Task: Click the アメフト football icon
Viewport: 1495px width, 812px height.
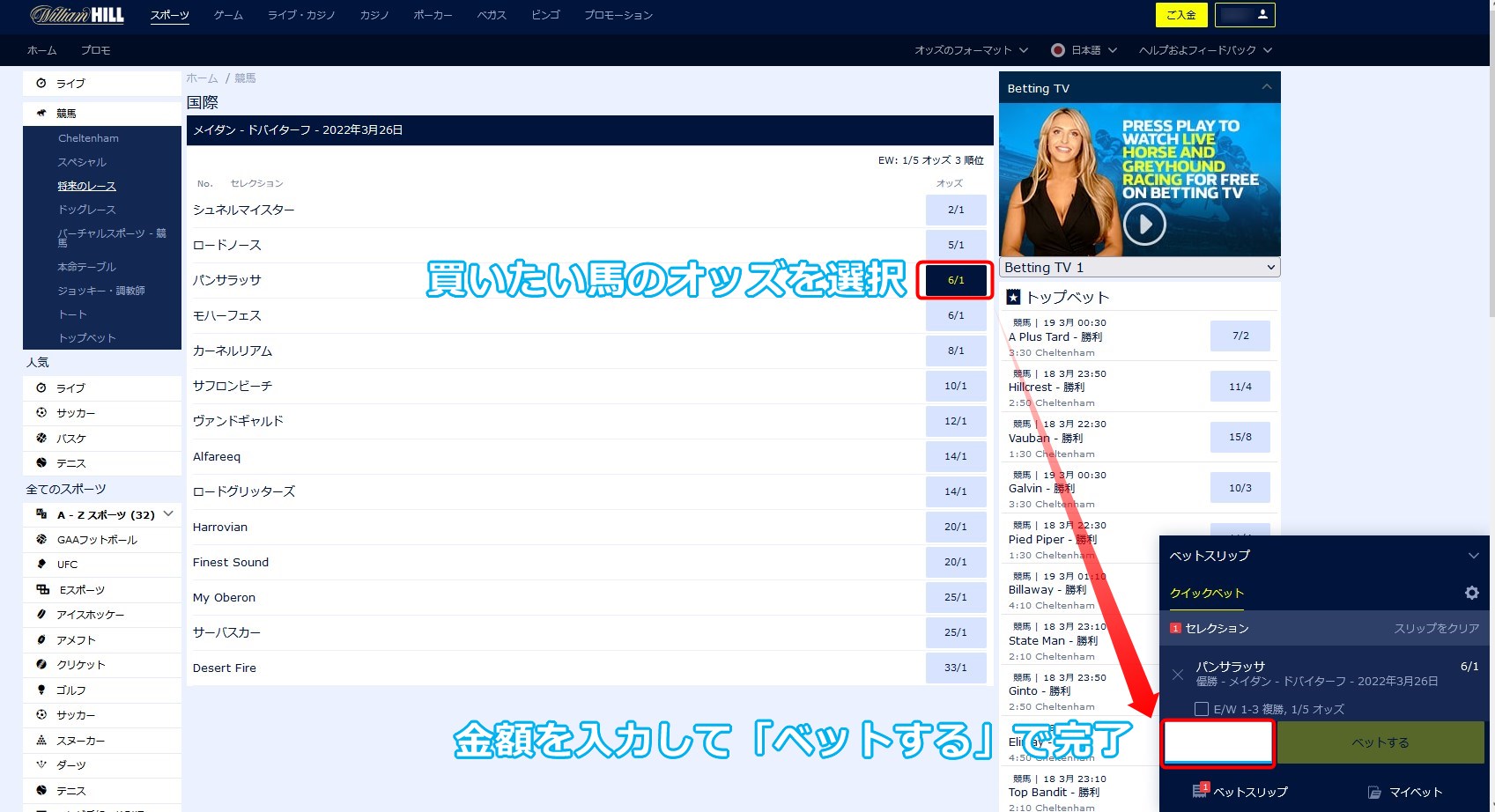Action: [41, 639]
